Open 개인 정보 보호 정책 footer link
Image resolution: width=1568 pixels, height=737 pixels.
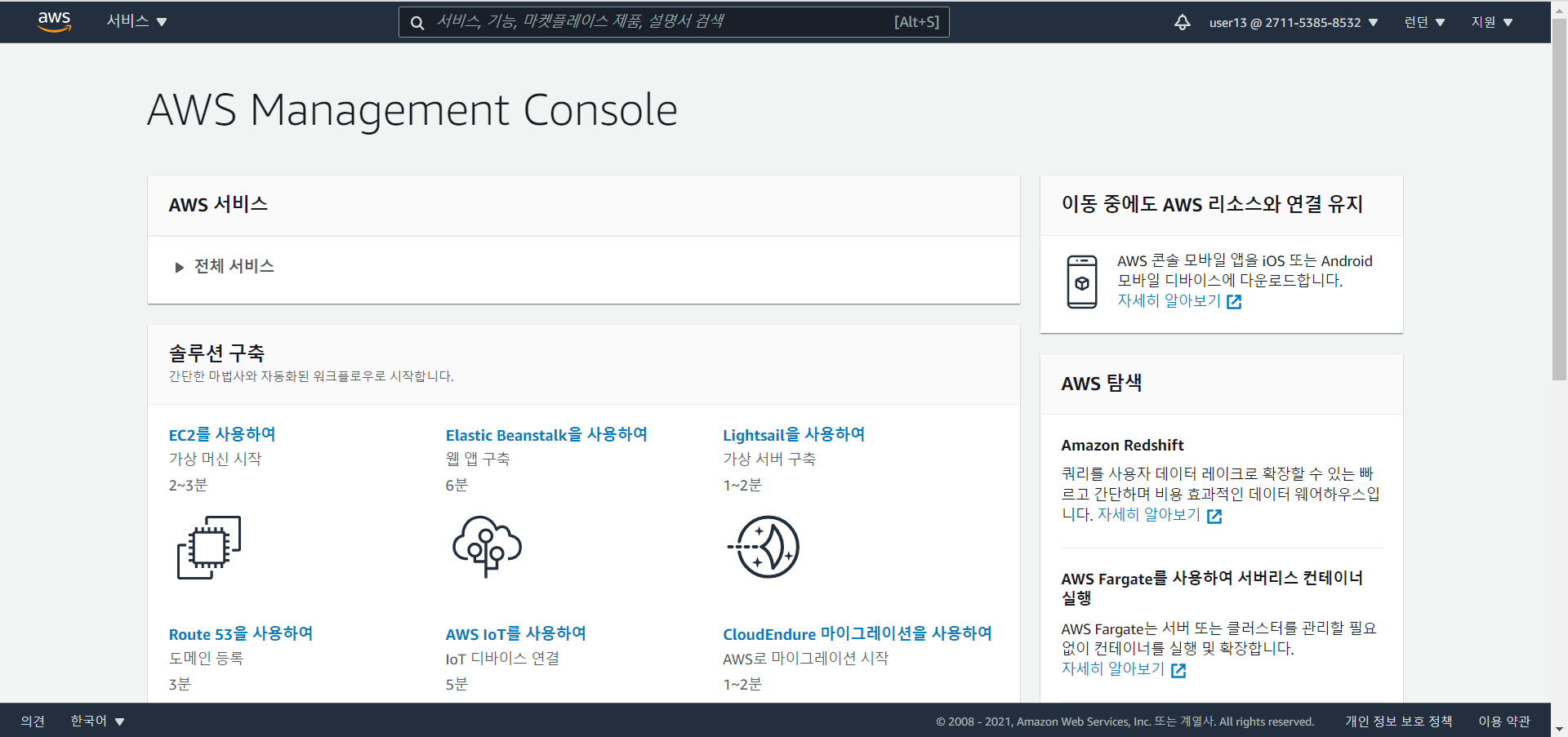(1399, 721)
